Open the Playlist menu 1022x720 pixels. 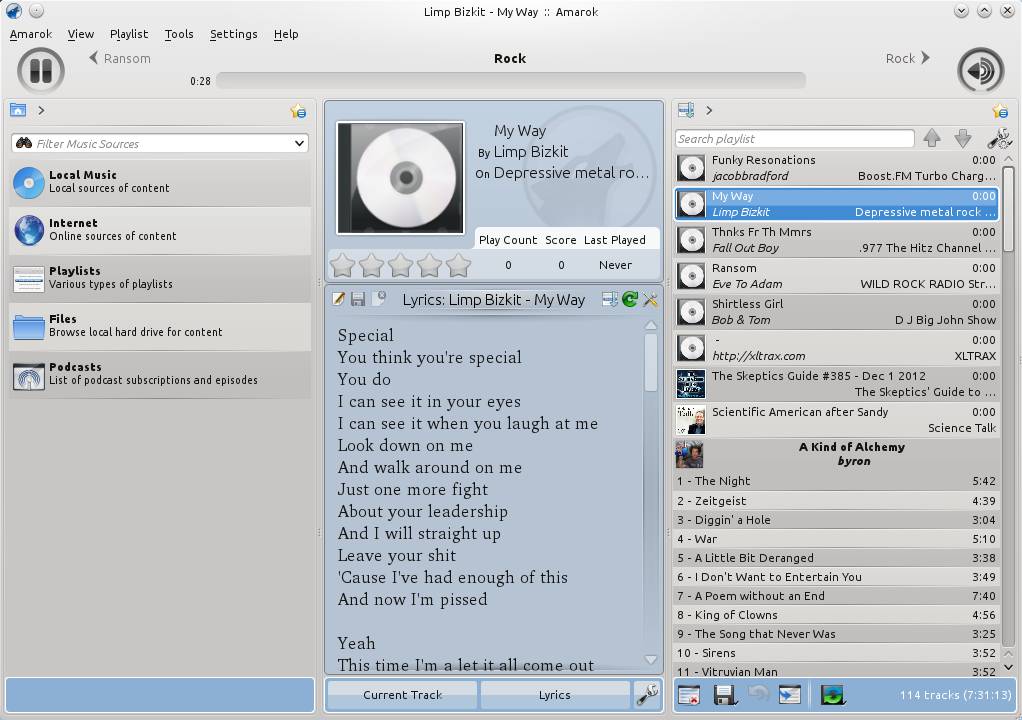click(129, 34)
